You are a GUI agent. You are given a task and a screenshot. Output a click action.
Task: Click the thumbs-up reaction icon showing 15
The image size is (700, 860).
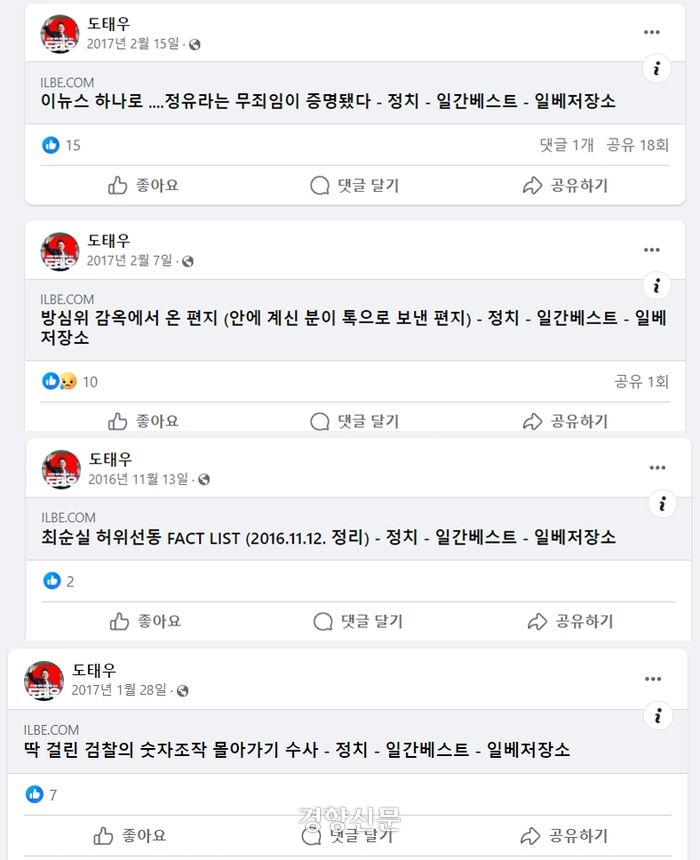pyautogui.click(x=51, y=145)
